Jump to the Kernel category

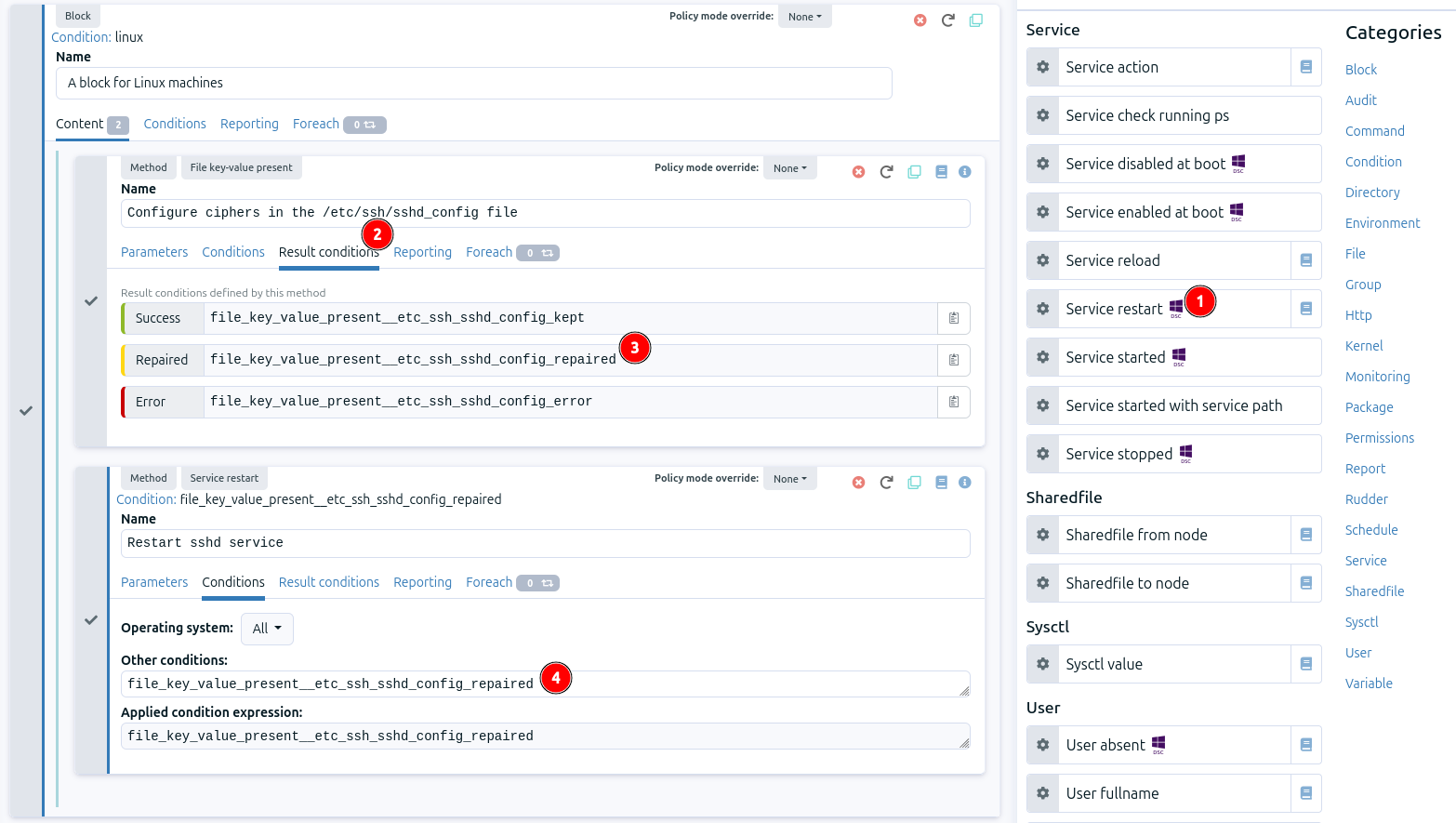click(1363, 346)
